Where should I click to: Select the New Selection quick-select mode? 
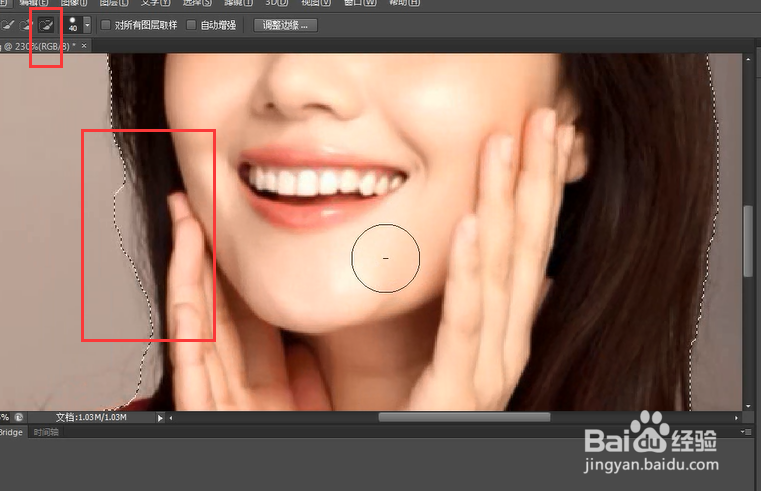pyautogui.click(x=7, y=25)
